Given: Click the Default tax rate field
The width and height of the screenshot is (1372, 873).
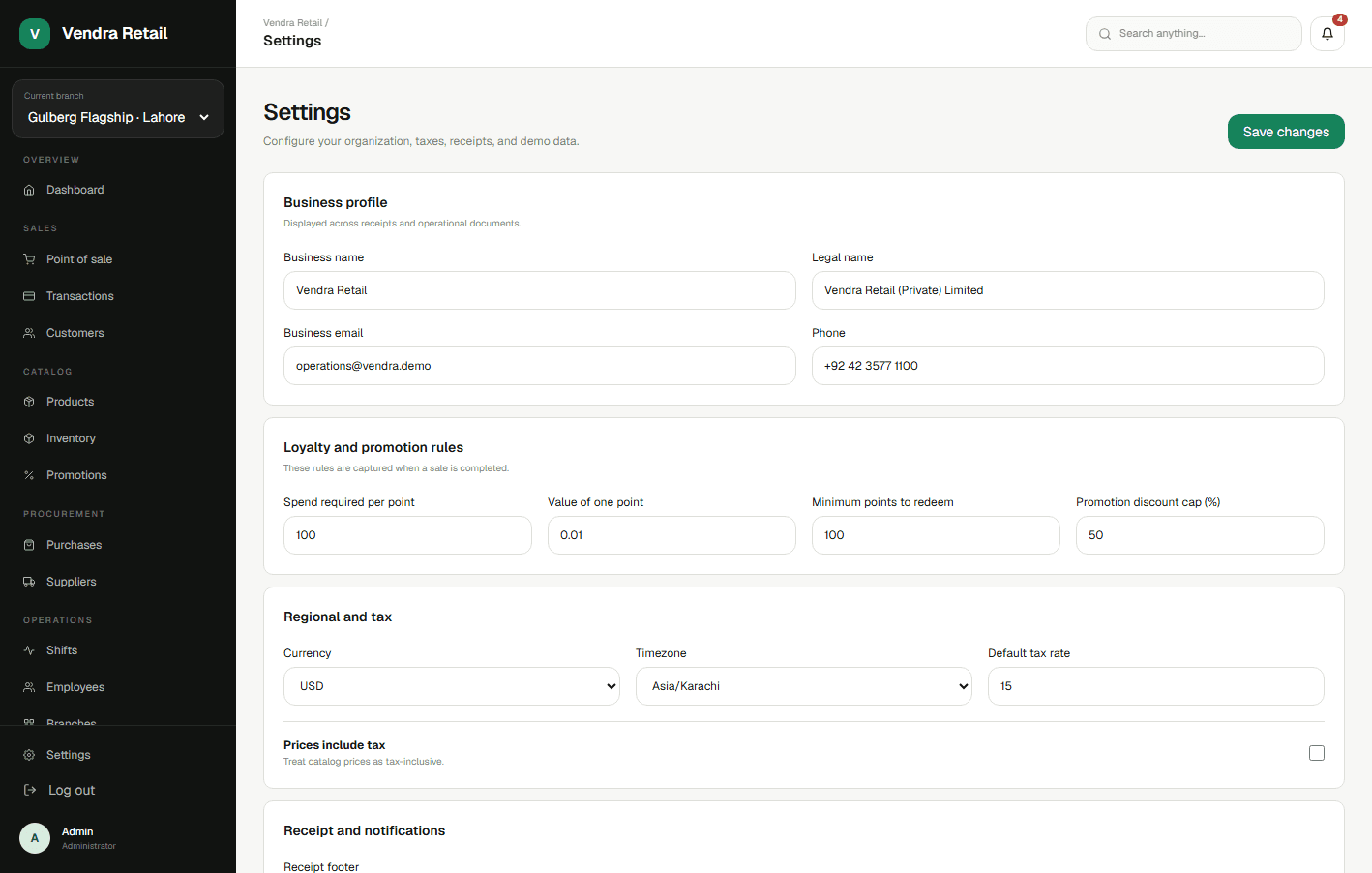Looking at the screenshot, I should click(1156, 686).
